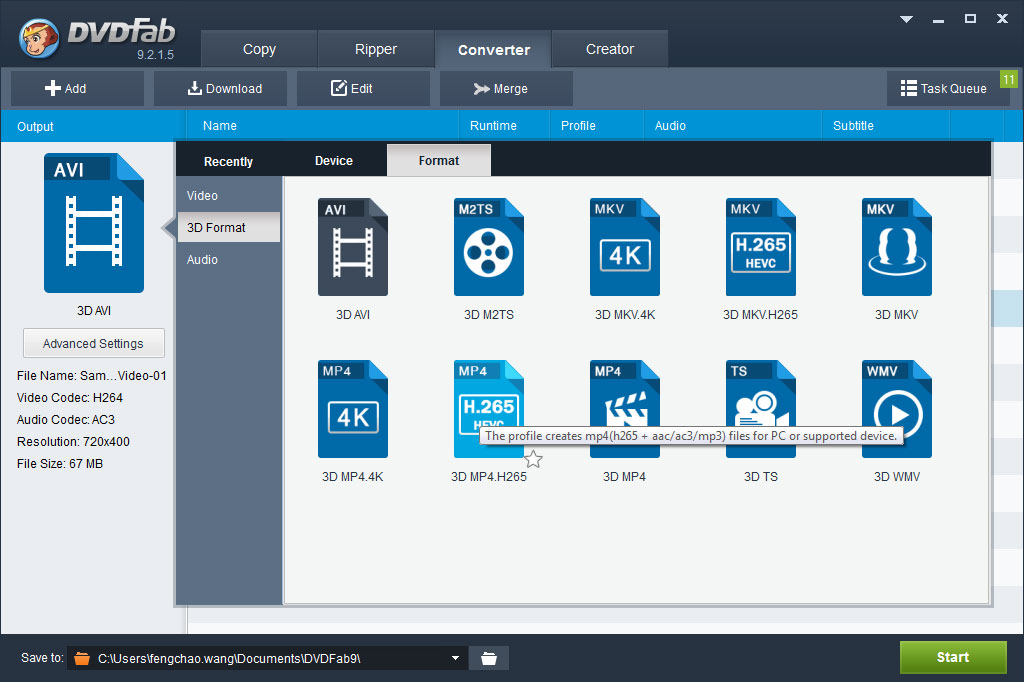Screen dimensions: 1024x682
Task: Expand the Save to path dropdown
Action: pyautogui.click(x=455, y=658)
